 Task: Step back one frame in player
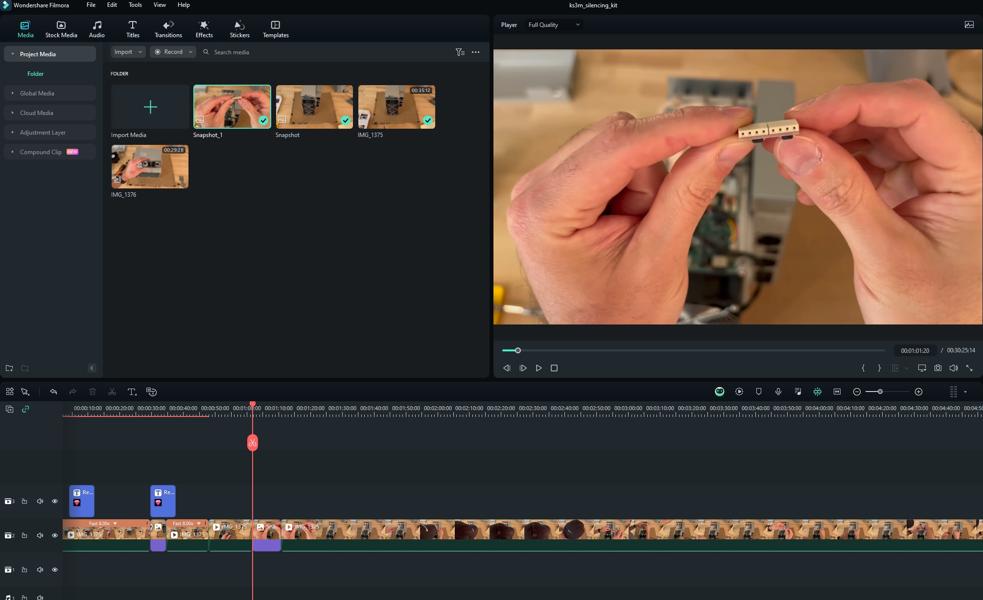[x=507, y=368]
